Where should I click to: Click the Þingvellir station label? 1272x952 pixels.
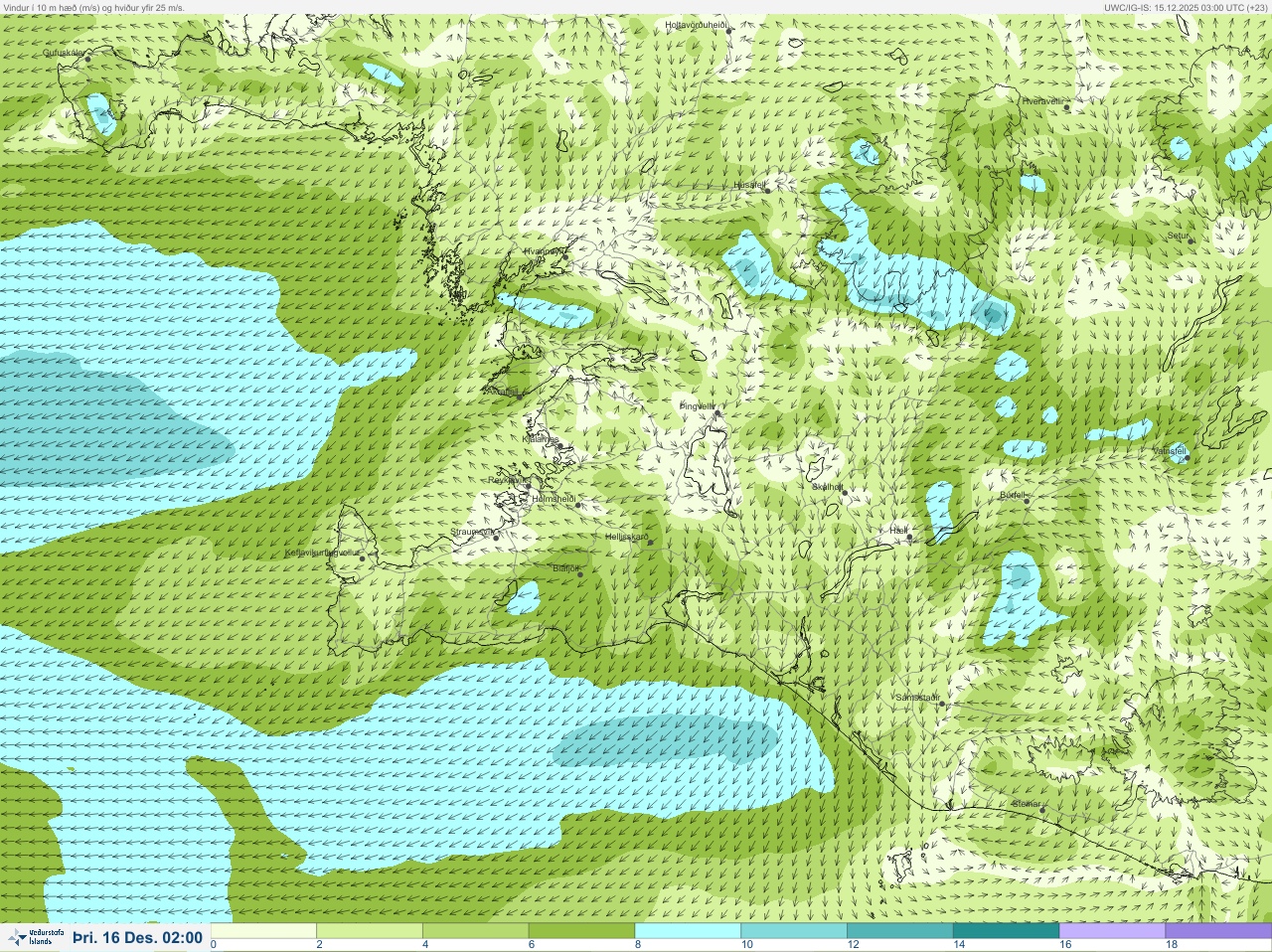click(697, 406)
